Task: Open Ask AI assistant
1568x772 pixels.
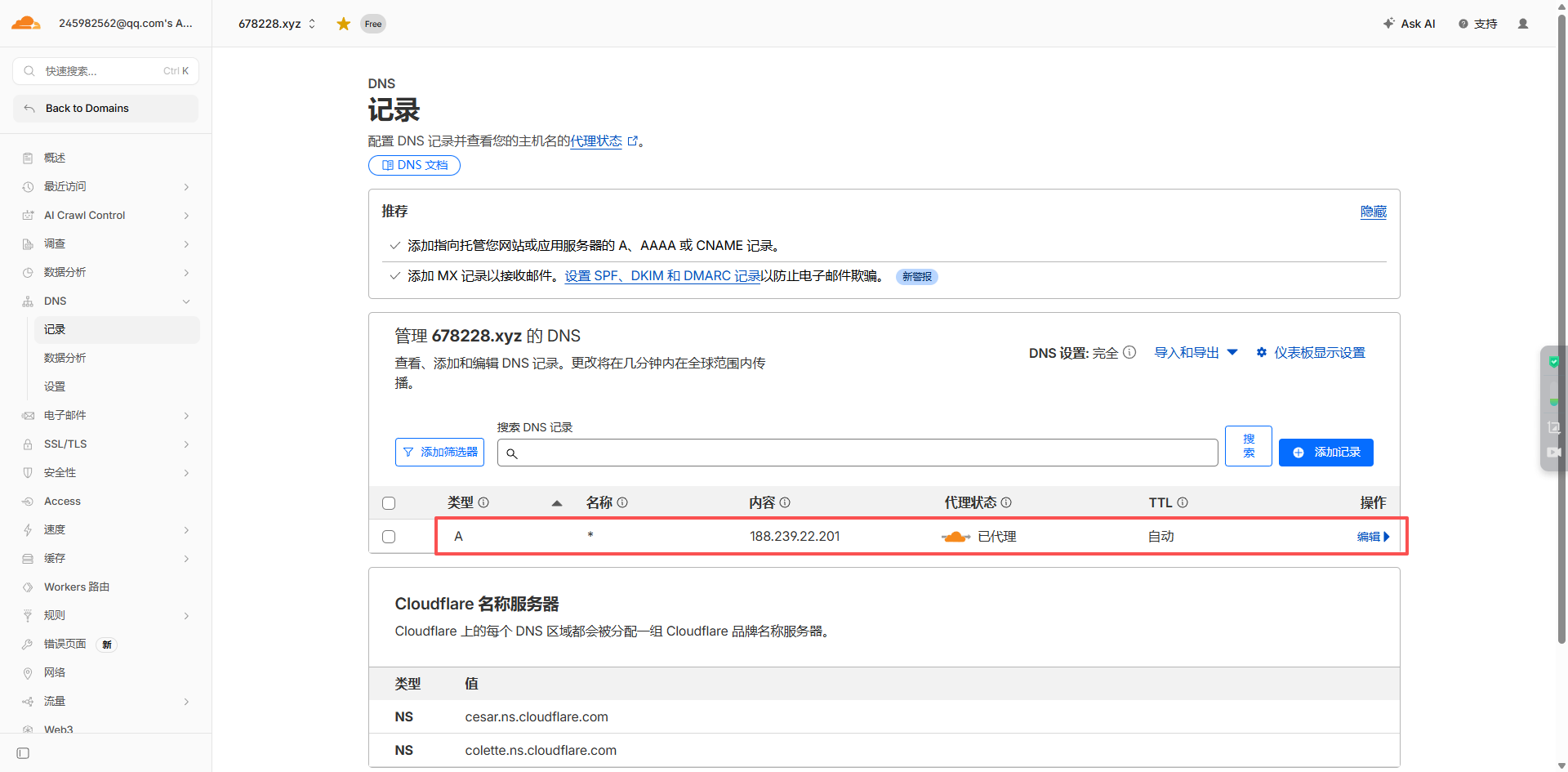Action: 1409,24
